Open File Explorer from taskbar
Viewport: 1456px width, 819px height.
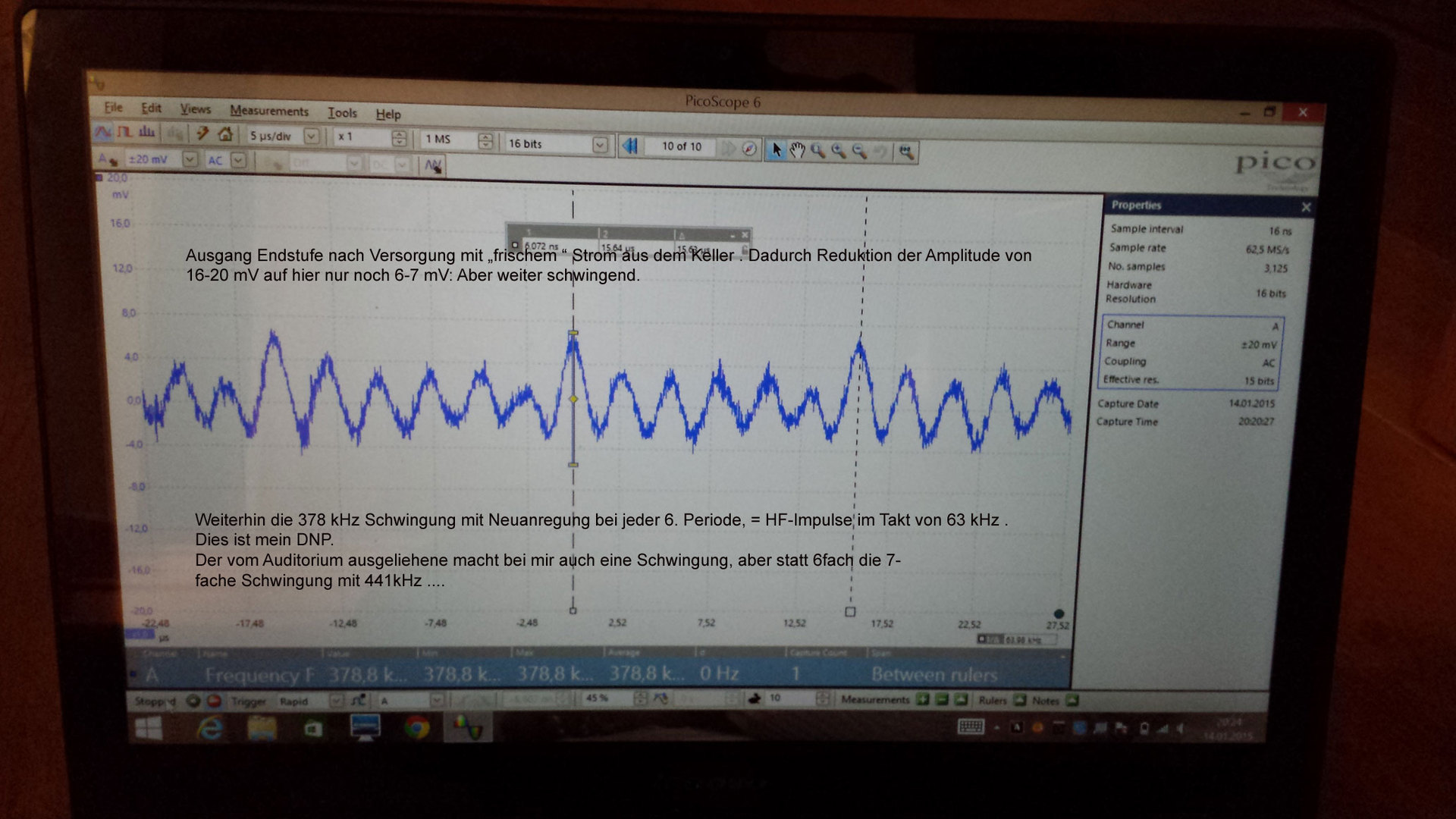(262, 729)
